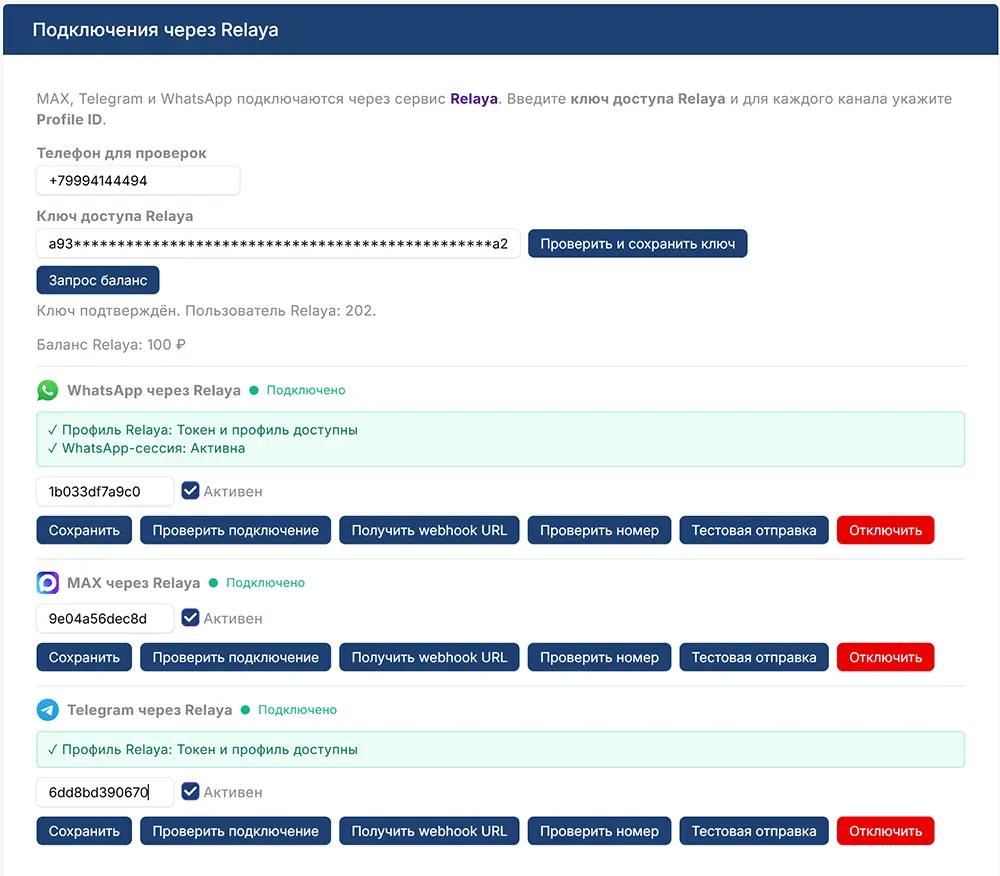Click Проверить подключение for Telegram
Viewport: 1000px width, 876px height.
235,831
